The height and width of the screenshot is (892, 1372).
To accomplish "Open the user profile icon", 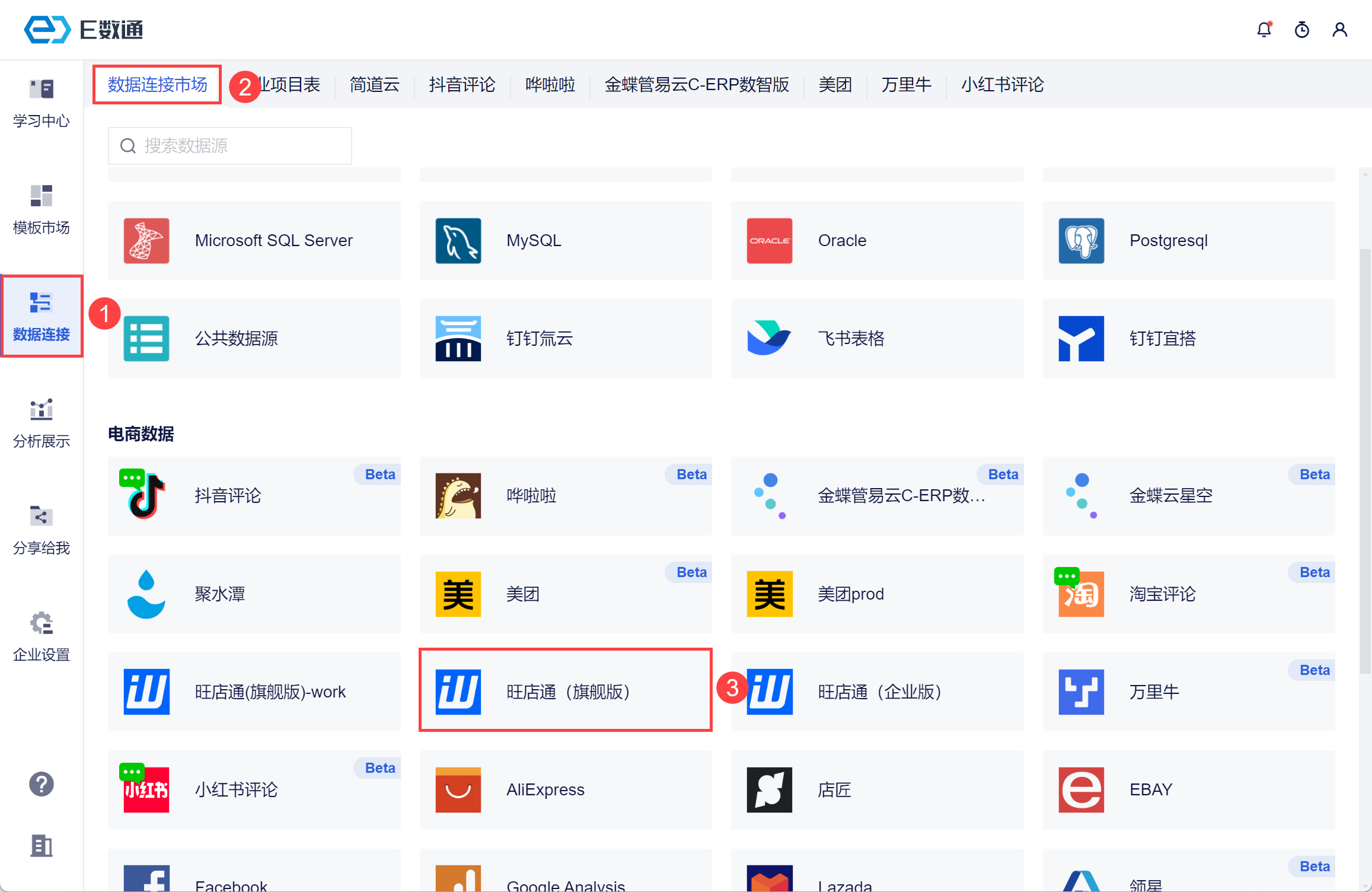I will click(x=1339, y=29).
